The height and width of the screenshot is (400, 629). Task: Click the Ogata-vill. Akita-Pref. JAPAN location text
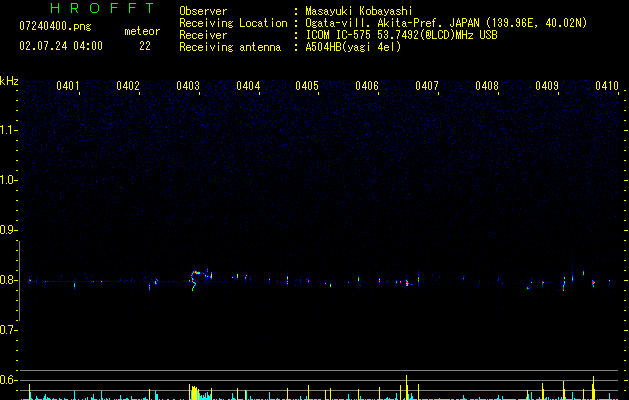click(x=446, y=23)
